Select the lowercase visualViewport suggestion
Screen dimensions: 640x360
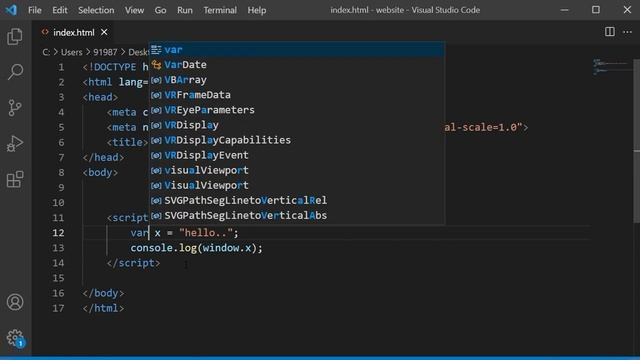point(297,170)
